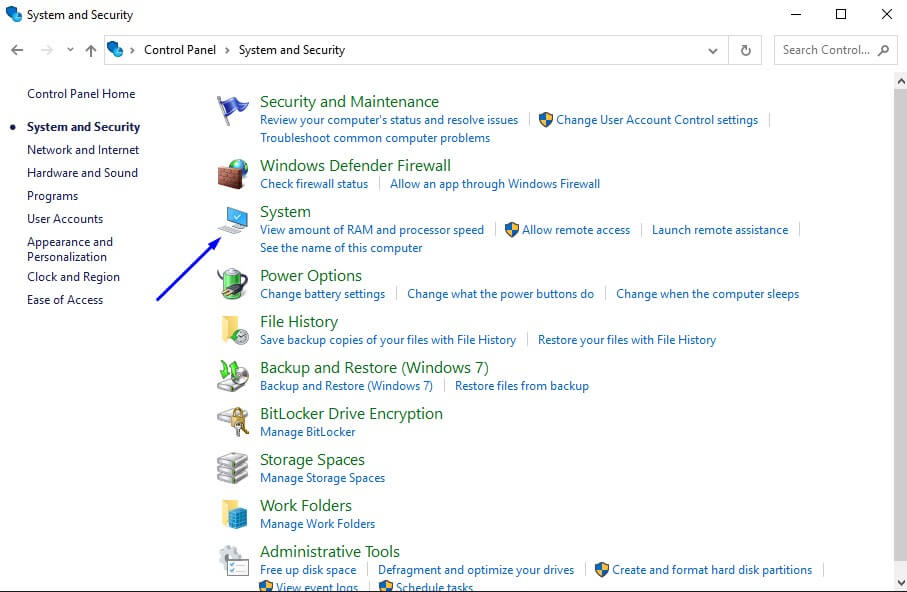Open Hardware and Sound category
Viewport: 907px width, 592px height.
coord(82,173)
